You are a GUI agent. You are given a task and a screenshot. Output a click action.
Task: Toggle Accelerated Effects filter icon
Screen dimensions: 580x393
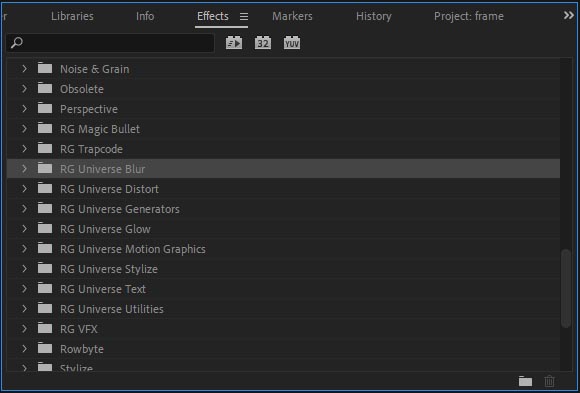coord(234,43)
